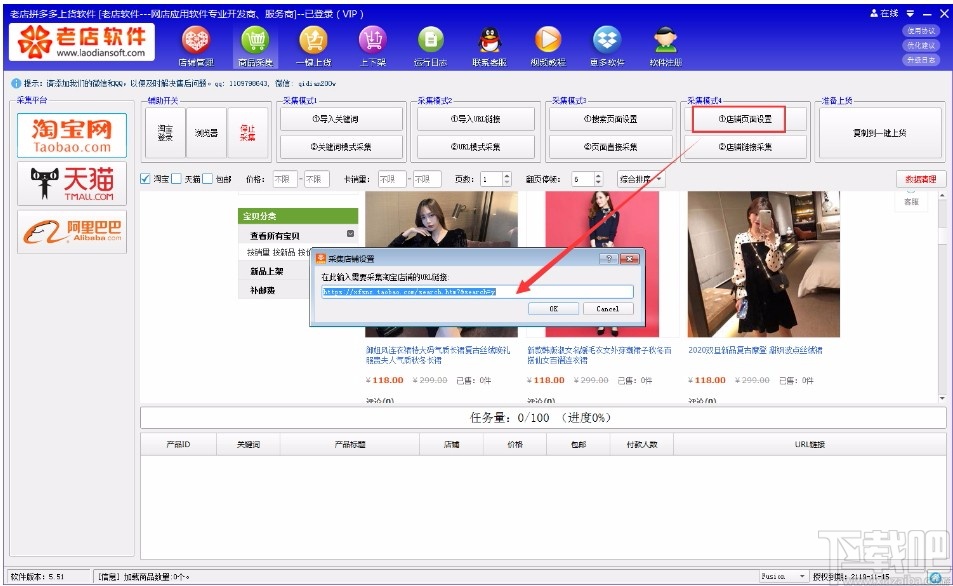This screenshot has height=586, width=953.
Task: Open the 综合排序 sorting dropdown
Action: pos(642,177)
